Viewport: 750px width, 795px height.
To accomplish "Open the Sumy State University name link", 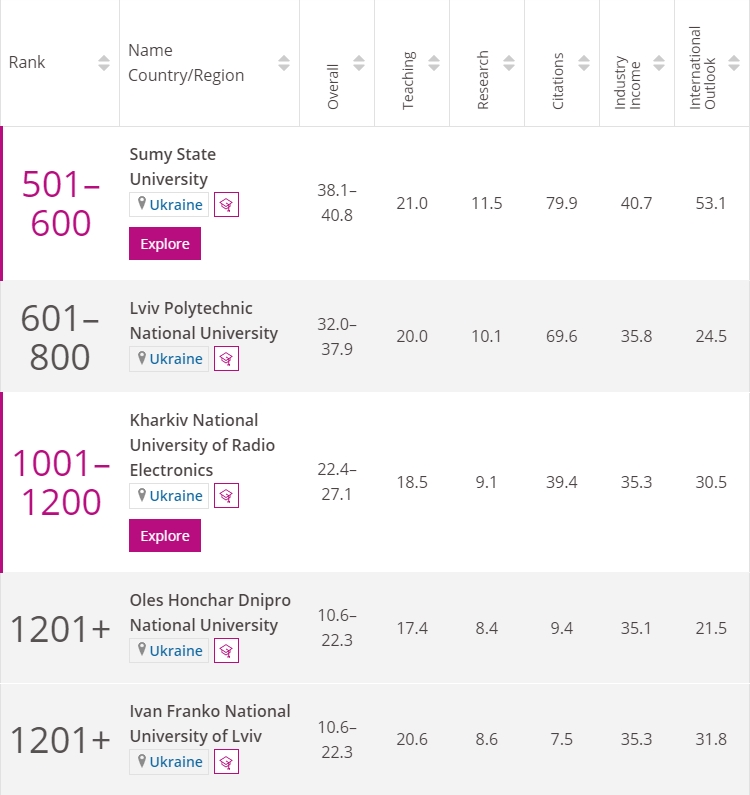I will coord(172,166).
